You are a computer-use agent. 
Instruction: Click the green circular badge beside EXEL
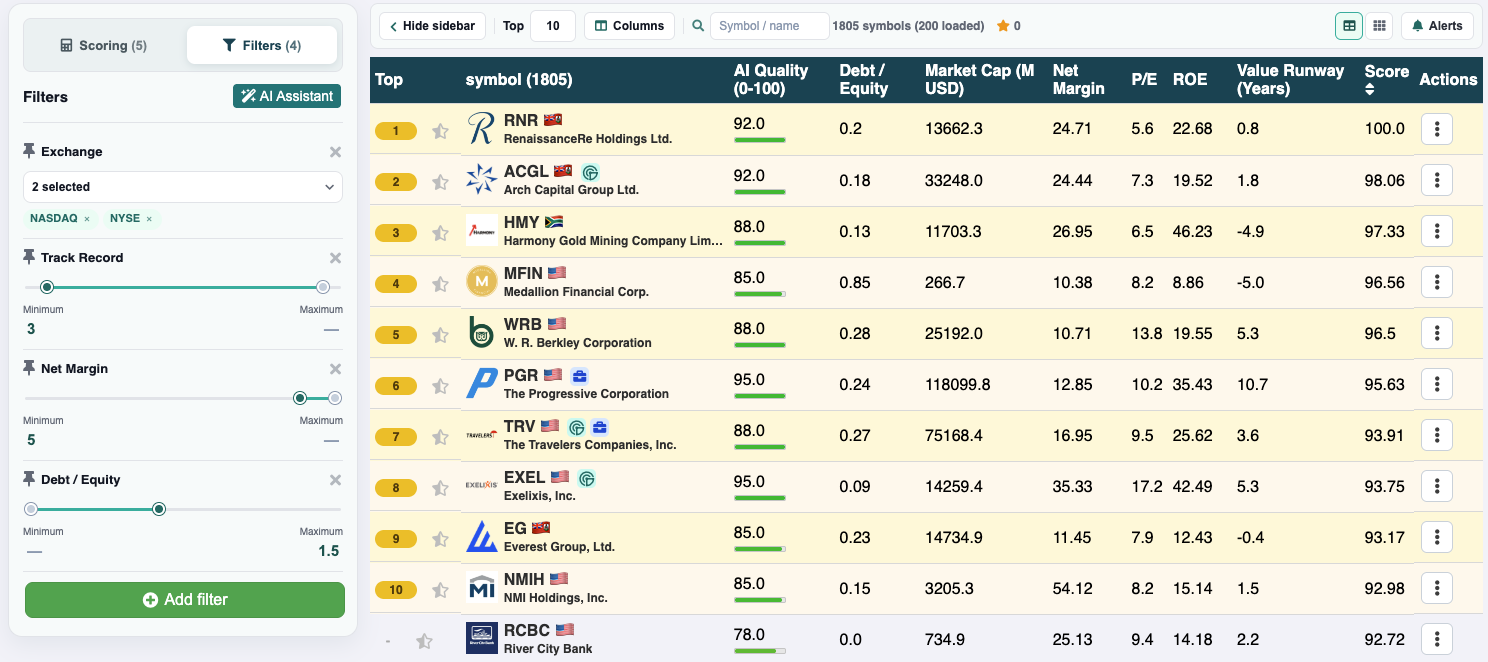coord(587,478)
